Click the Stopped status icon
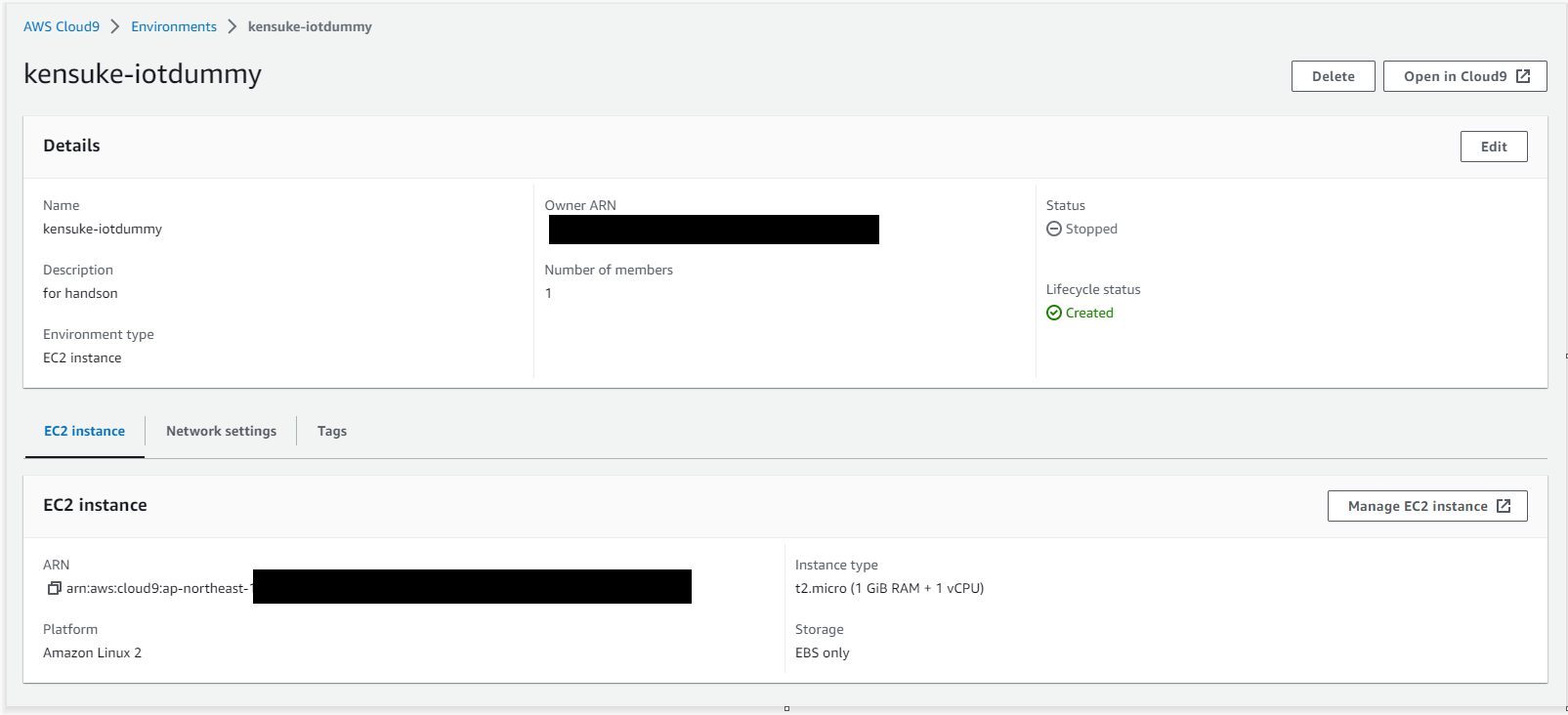1568x715 pixels. click(1054, 229)
